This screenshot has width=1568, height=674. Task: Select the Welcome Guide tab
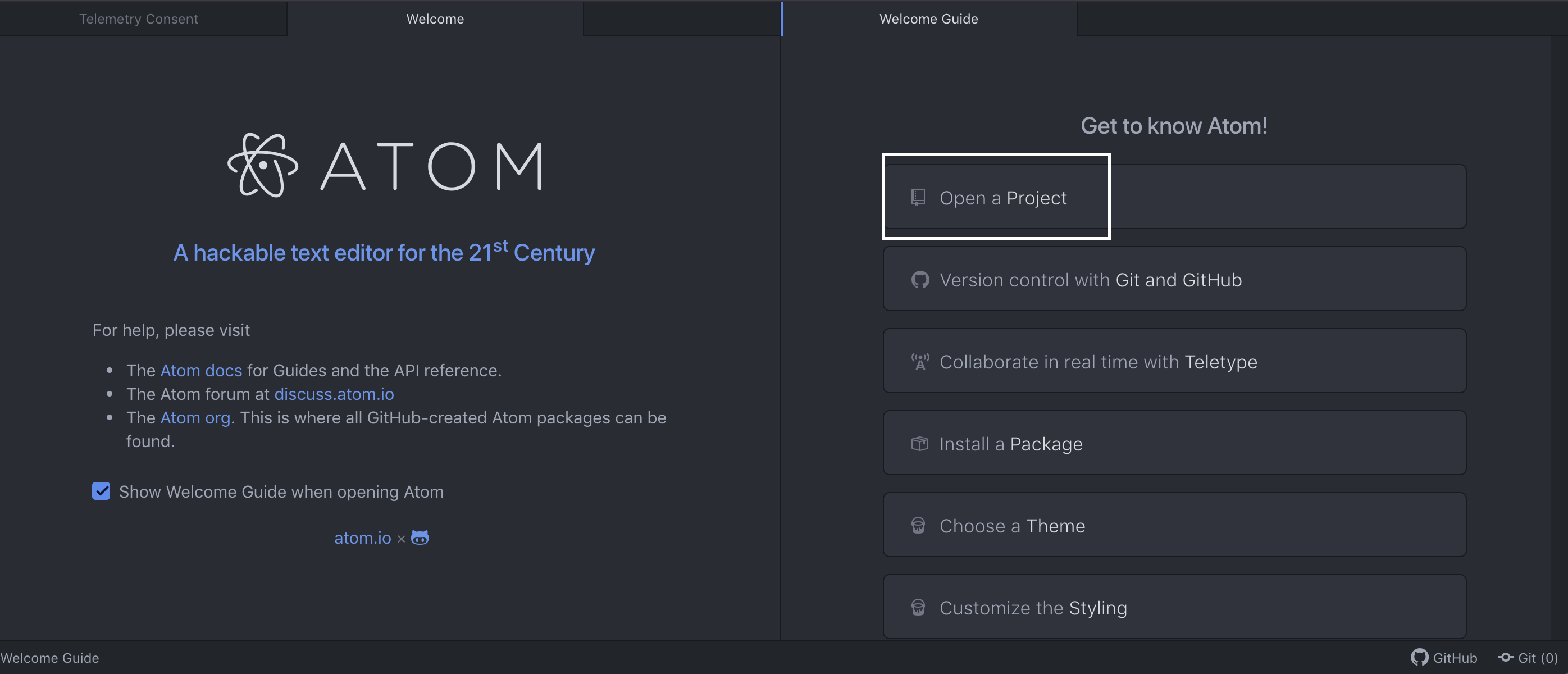[929, 19]
